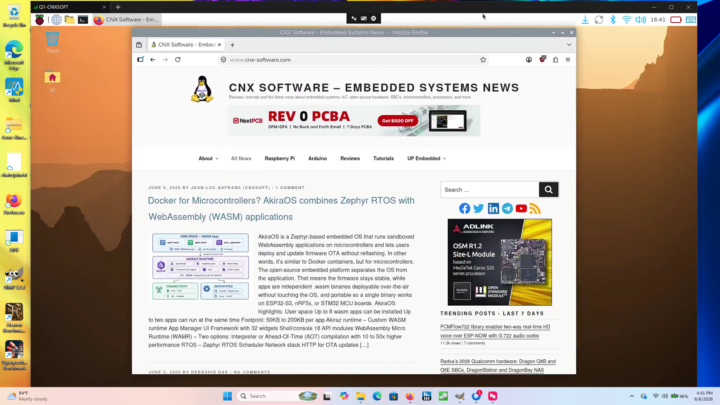
Task: Open the YouTube social icon
Action: (521, 208)
